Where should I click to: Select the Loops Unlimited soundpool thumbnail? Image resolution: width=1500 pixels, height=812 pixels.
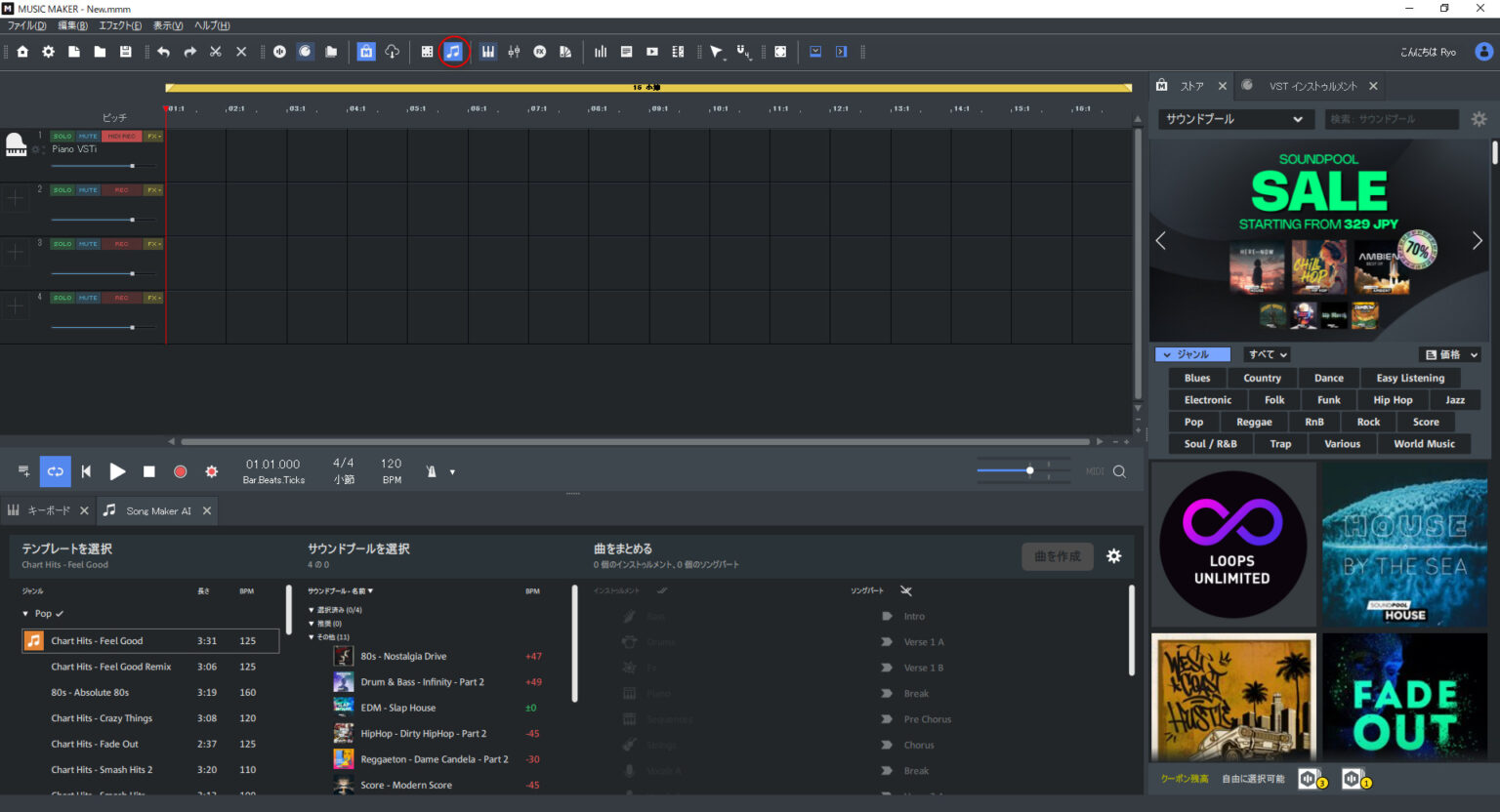(1232, 544)
